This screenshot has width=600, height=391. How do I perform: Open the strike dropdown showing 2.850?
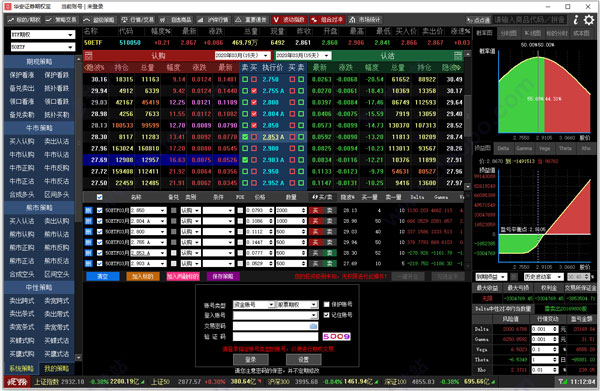(148, 210)
